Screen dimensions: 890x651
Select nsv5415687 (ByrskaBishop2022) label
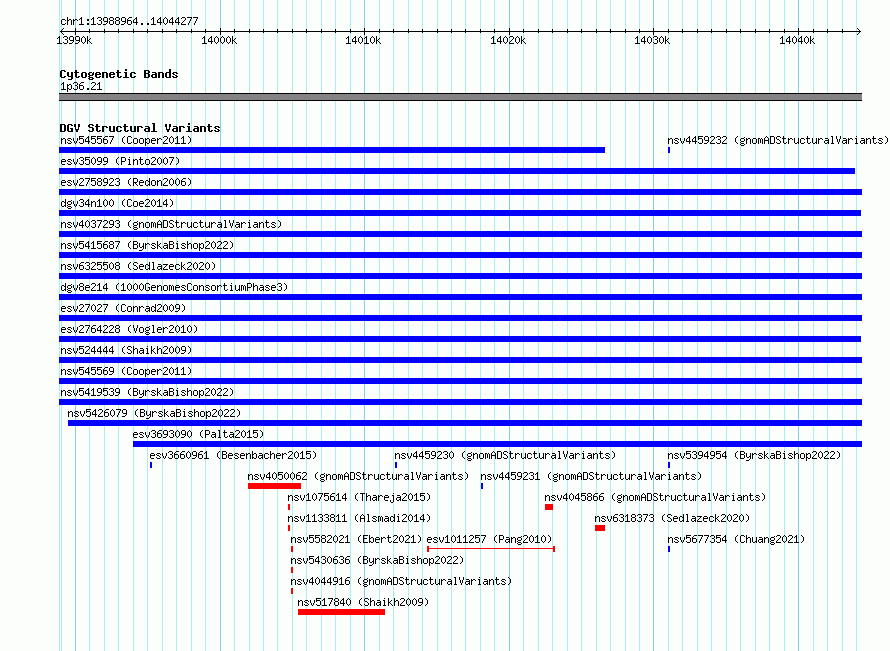coord(147,245)
